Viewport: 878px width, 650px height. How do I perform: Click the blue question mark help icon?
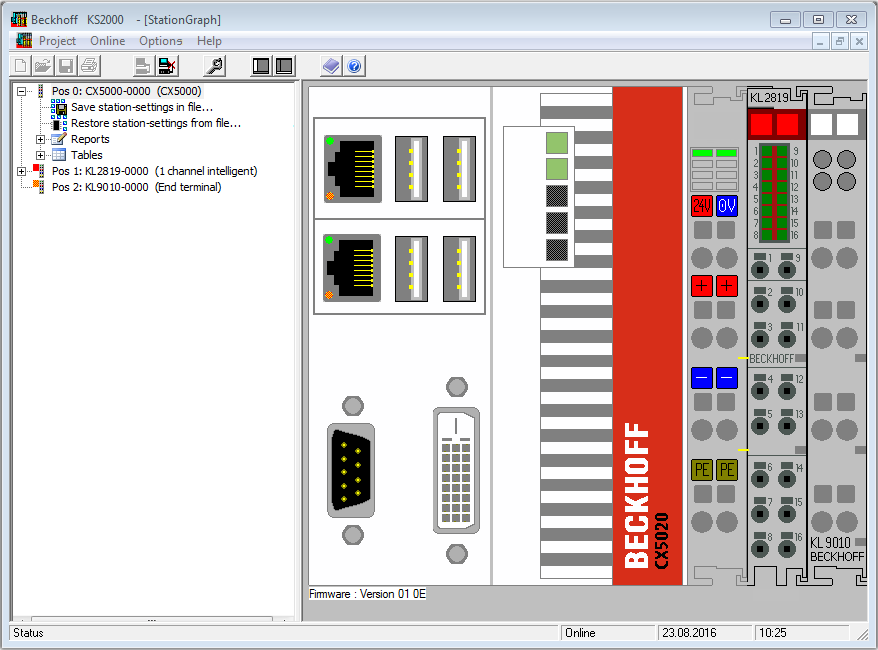pos(354,66)
